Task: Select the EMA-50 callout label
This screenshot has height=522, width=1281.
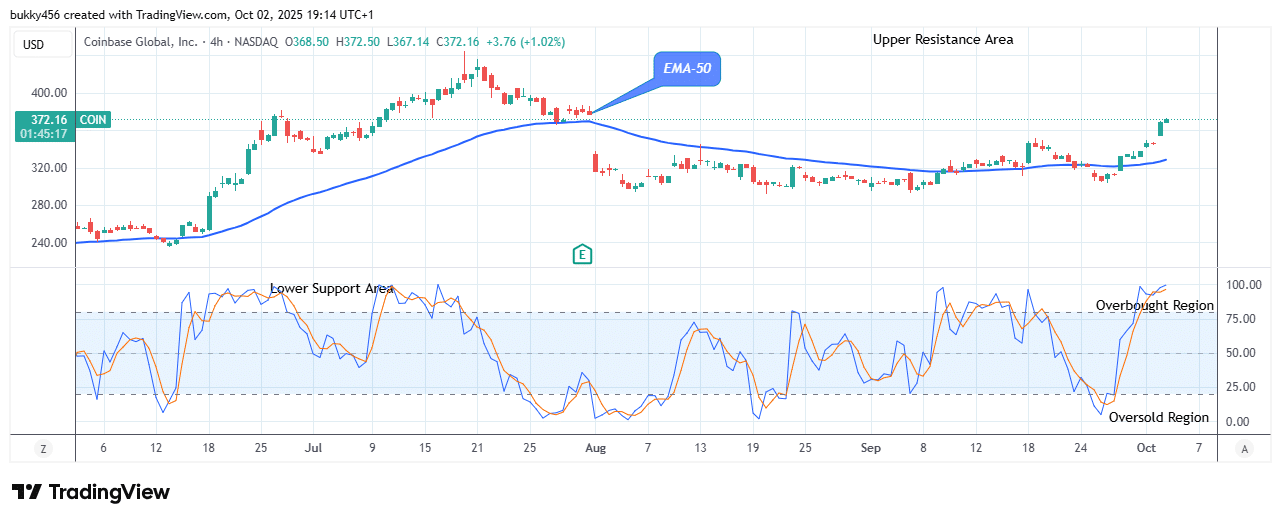Action: tap(687, 69)
